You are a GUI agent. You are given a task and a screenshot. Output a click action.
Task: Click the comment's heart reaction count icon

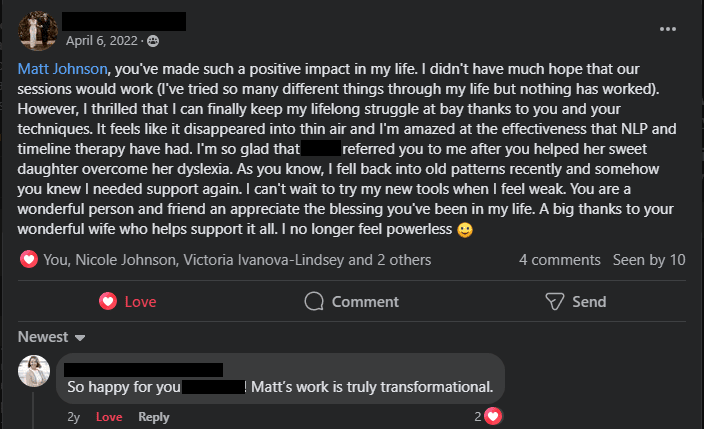[x=492, y=416]
